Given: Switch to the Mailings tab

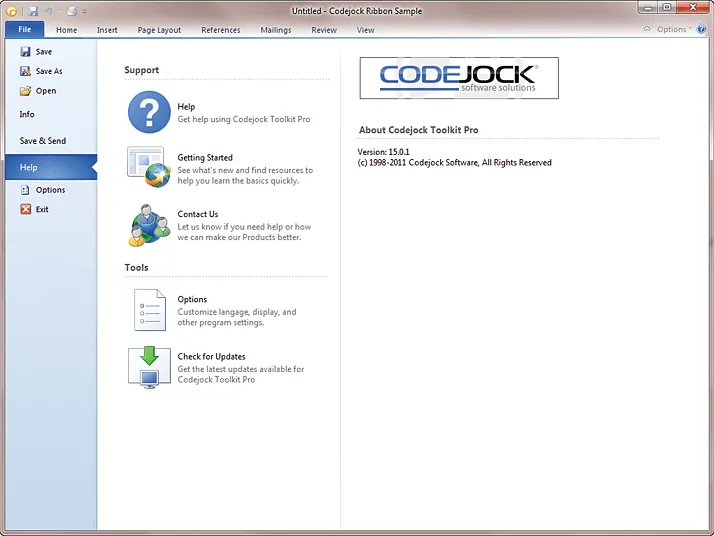Looking at the screenshot, I should [275, 30].
